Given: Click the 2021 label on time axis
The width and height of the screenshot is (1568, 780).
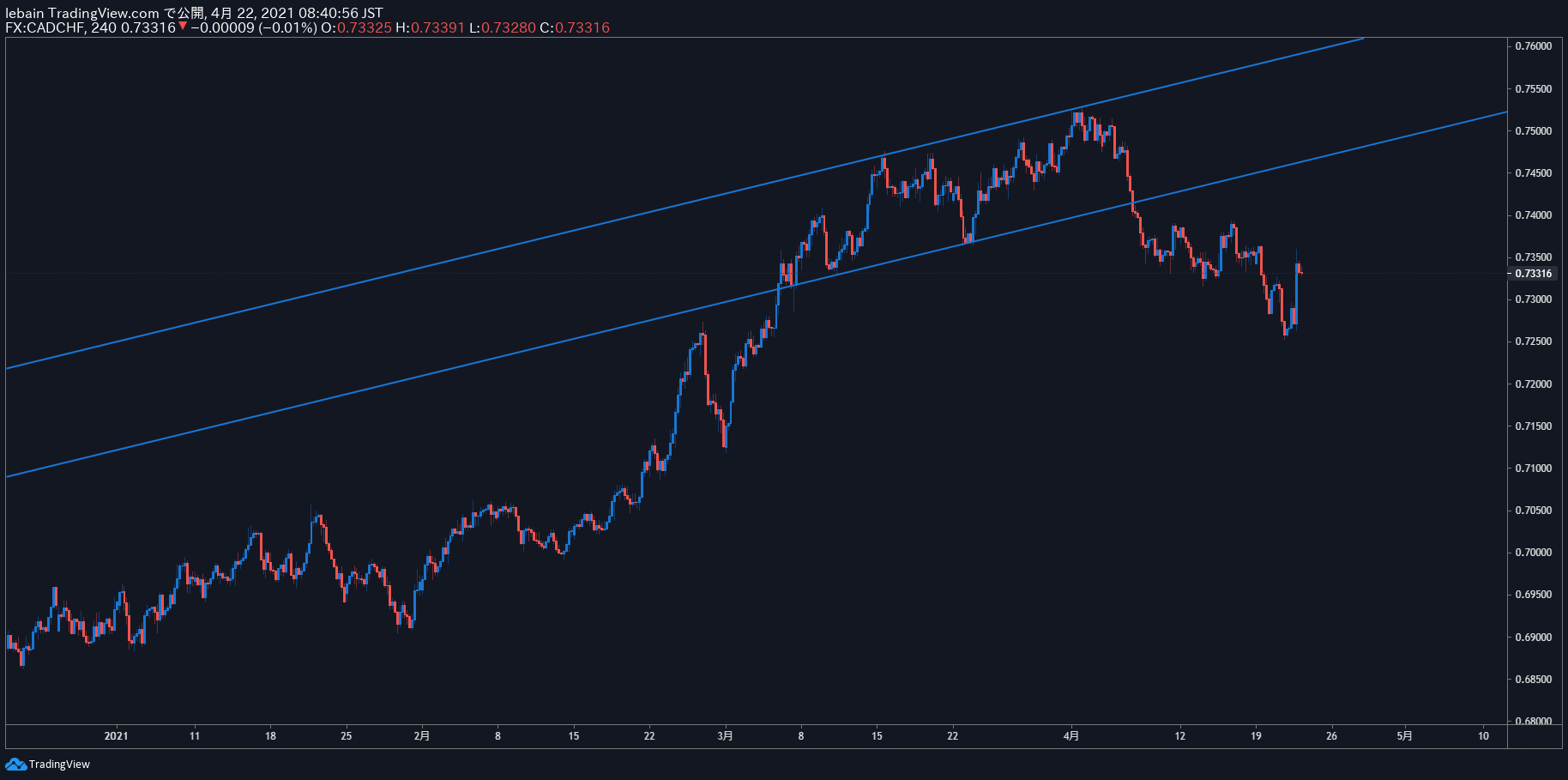Looking at the screenshot, I should [x=116, y=735].
